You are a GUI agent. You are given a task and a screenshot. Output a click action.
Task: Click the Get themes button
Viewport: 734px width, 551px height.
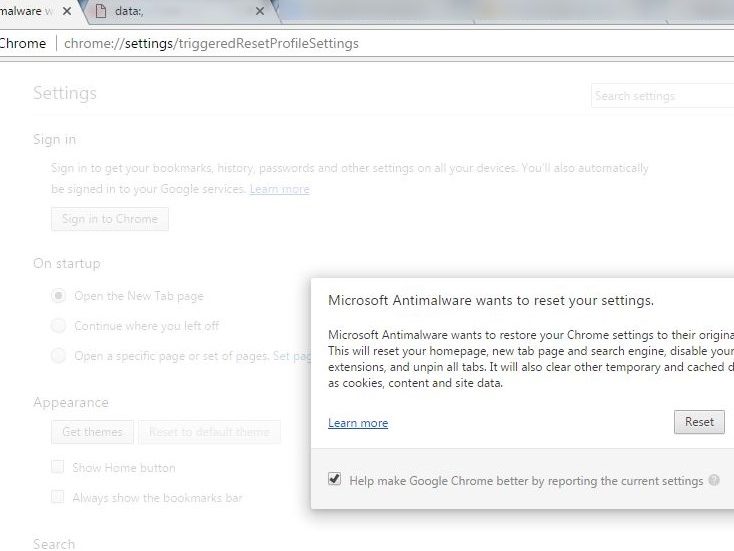(x=92, y=432)
